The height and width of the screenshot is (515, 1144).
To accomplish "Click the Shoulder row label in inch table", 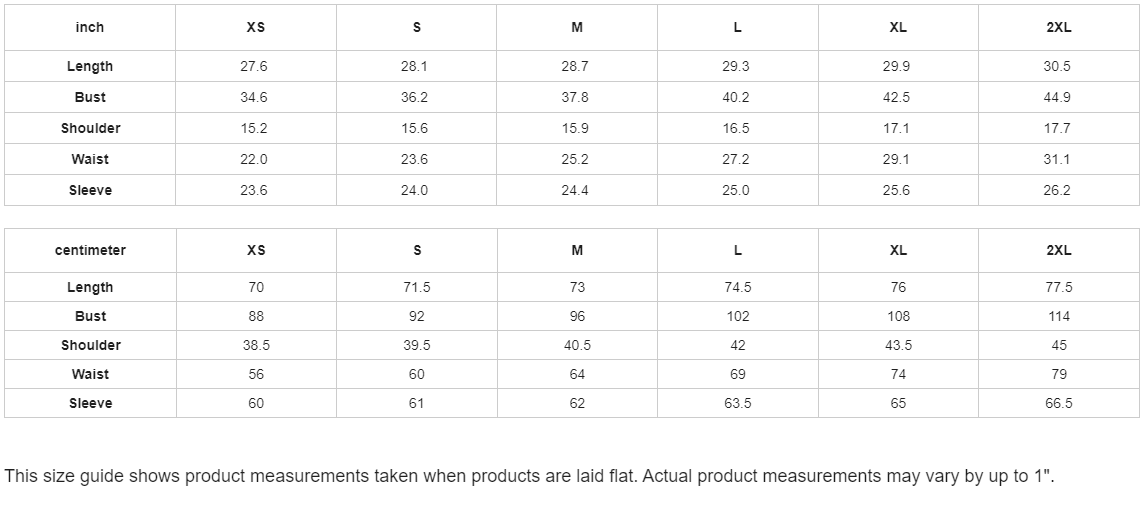I will [x=90, y=128].
